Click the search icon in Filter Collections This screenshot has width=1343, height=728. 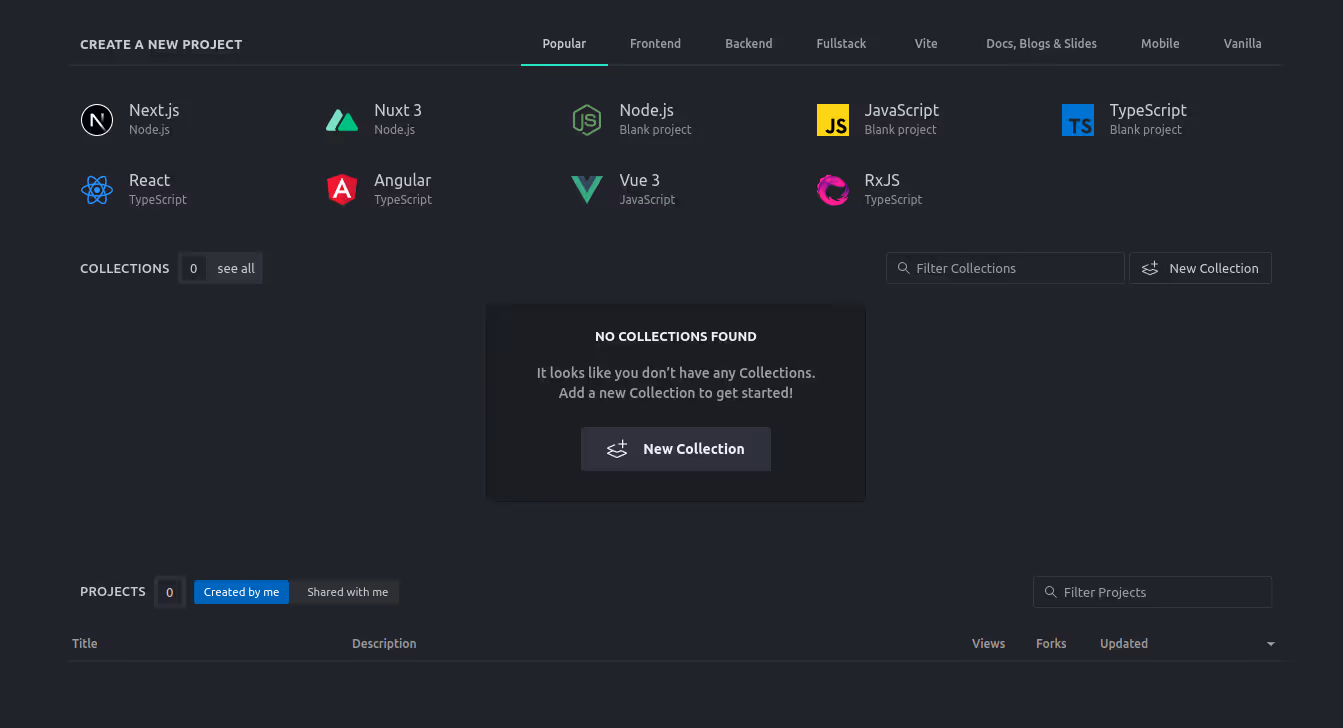tap(904, 268)
